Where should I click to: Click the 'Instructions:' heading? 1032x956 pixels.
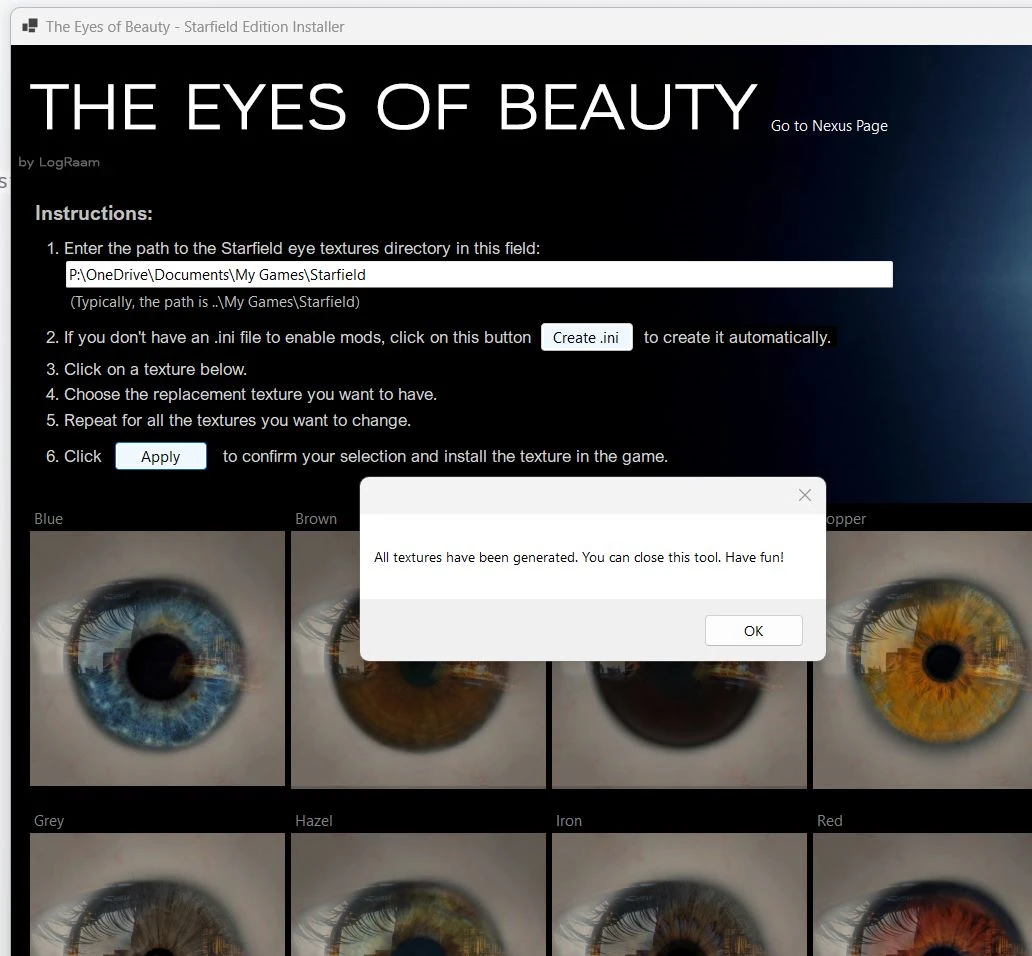click(x=93, y=213)
